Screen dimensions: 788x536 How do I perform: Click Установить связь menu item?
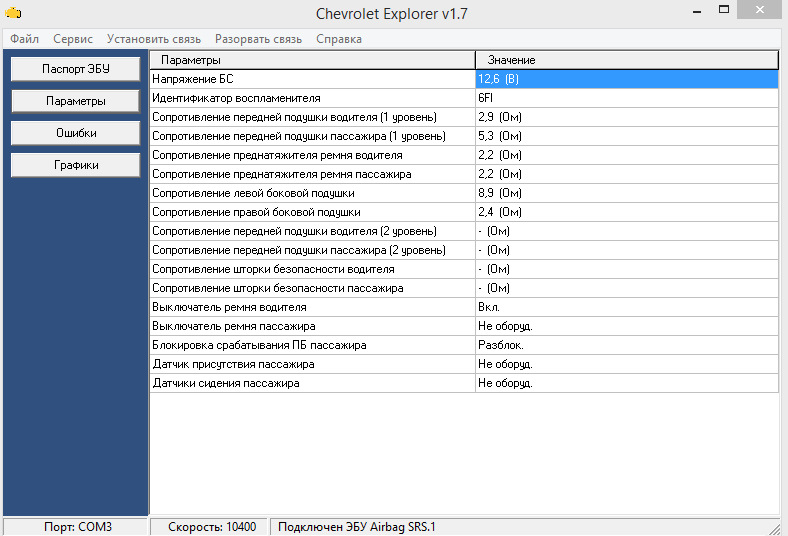click(x=154, y=39)
